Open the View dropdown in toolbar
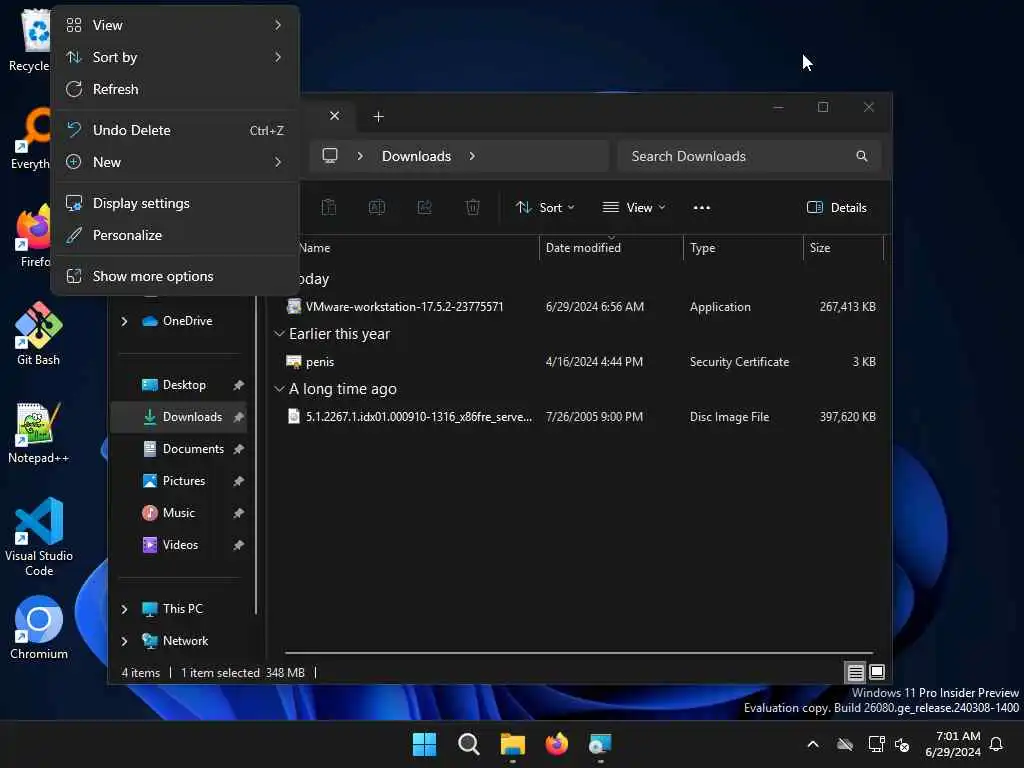 [633, 208]
